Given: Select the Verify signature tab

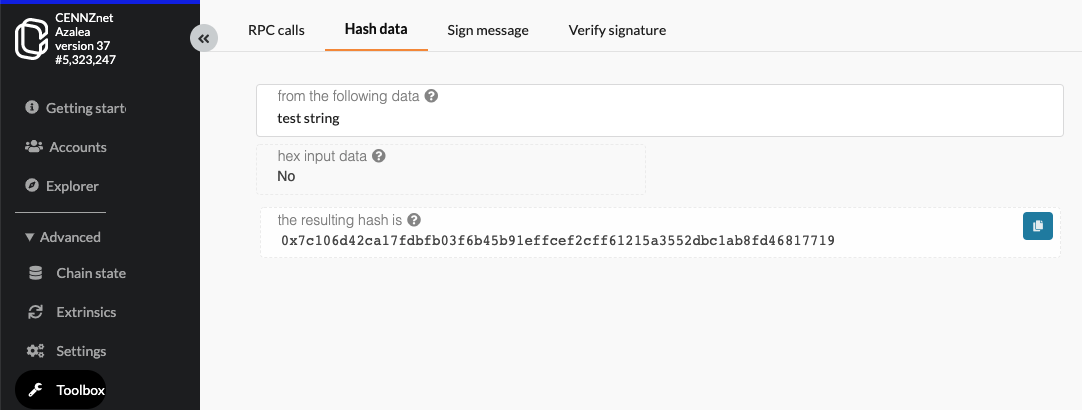Looking at the screenshot, I should click(x=617, y=30).
